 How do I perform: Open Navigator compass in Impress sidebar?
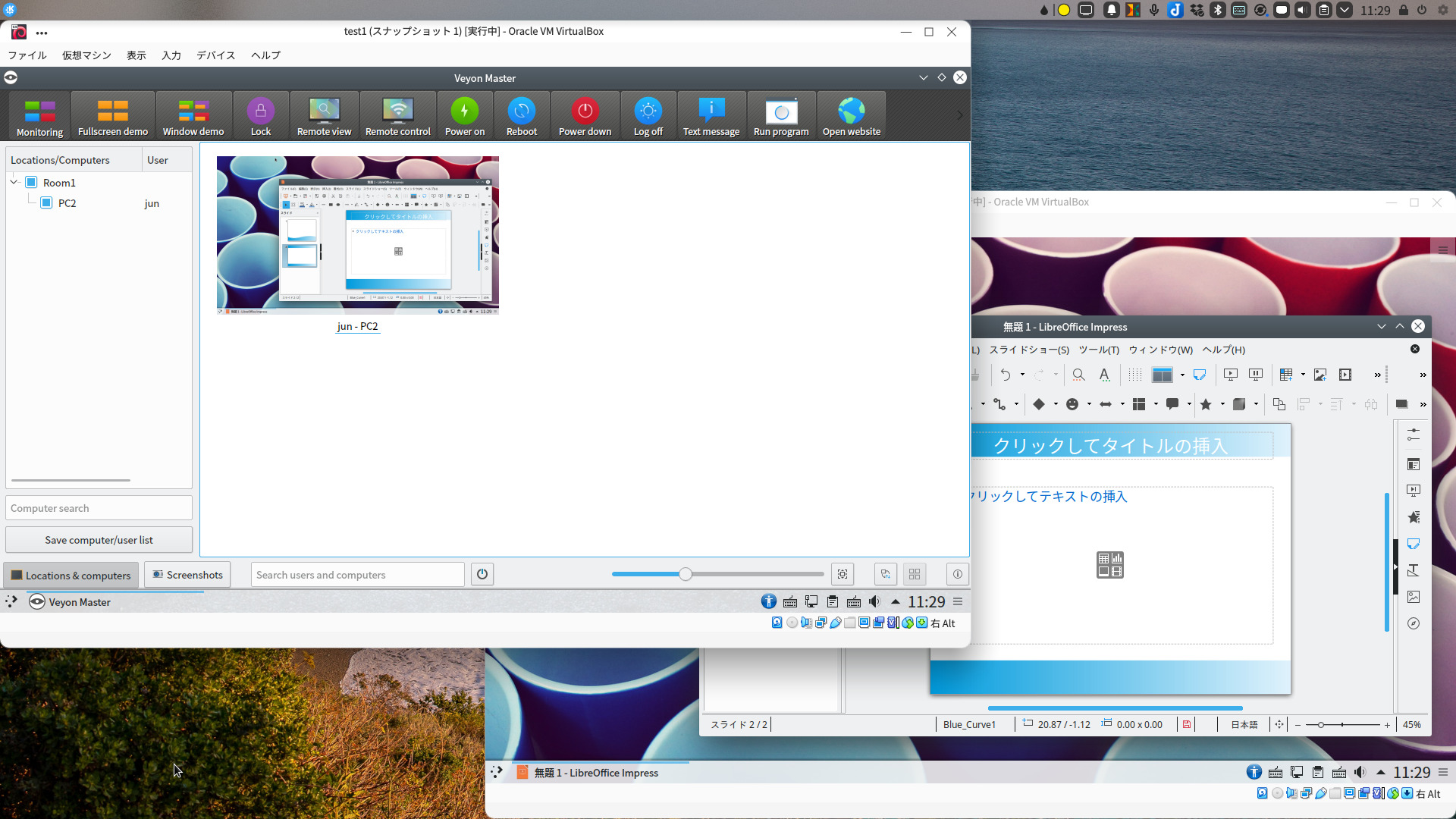coord(1414,623)
